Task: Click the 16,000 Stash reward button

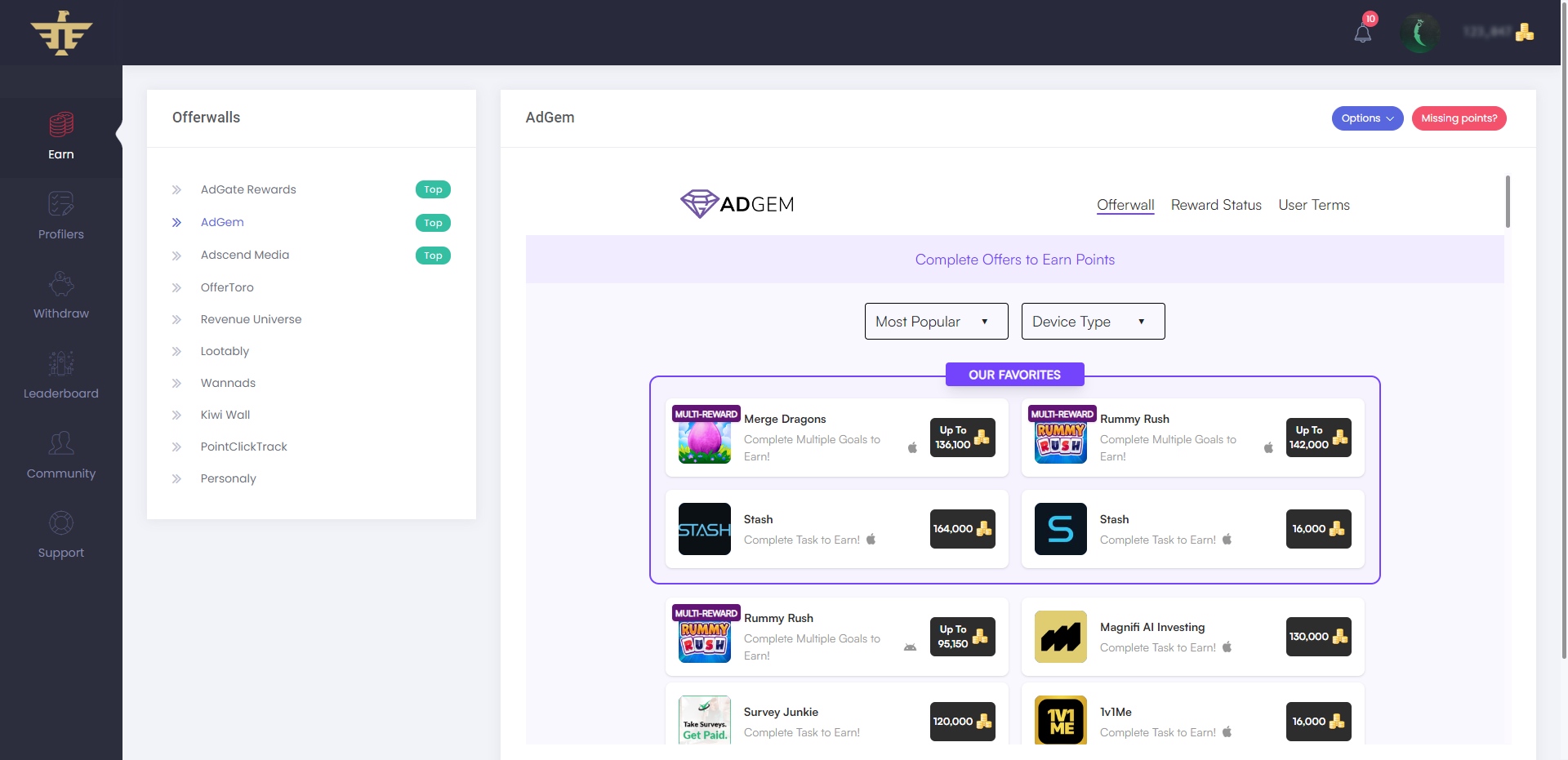Action: pyautogui.click(x=1318, y=529)
